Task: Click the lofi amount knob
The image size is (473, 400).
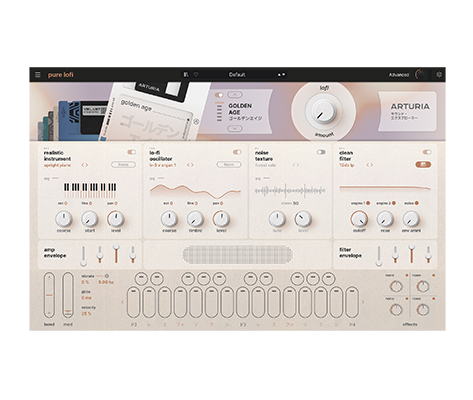Action: coord(323,111)
